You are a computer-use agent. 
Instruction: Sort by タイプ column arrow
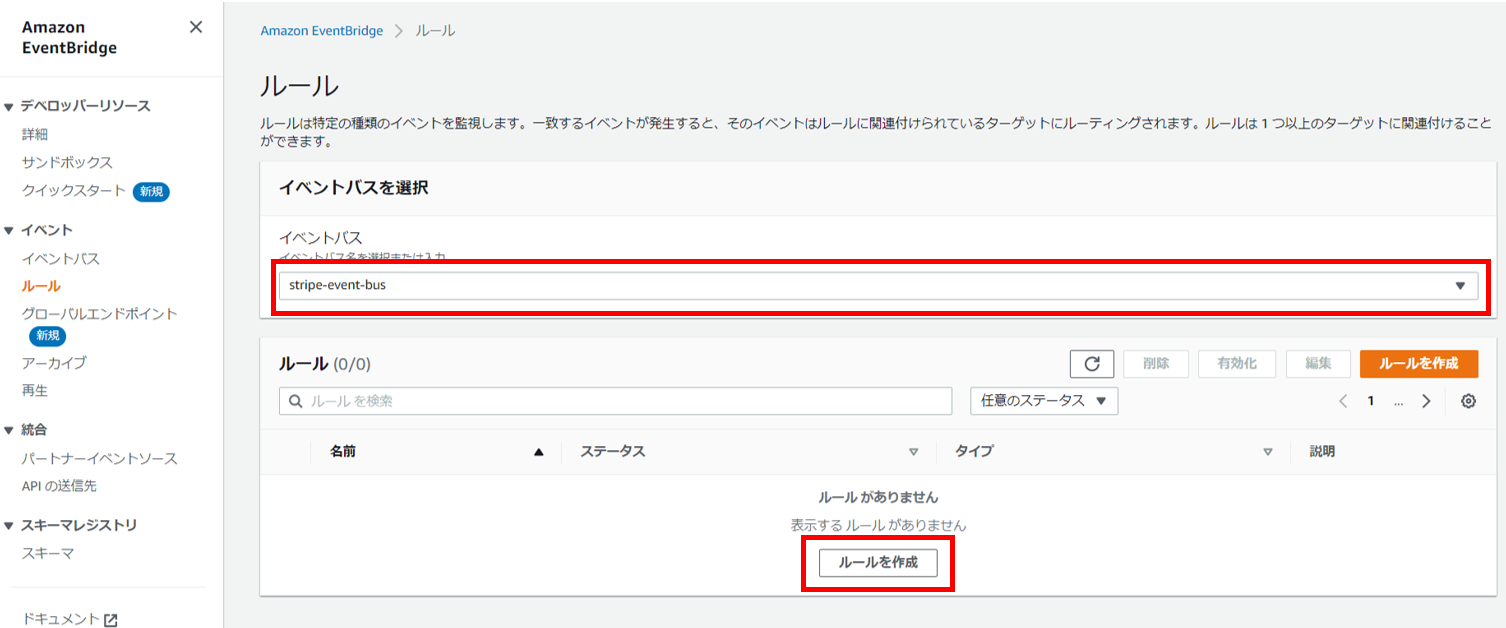(1268, 452)
